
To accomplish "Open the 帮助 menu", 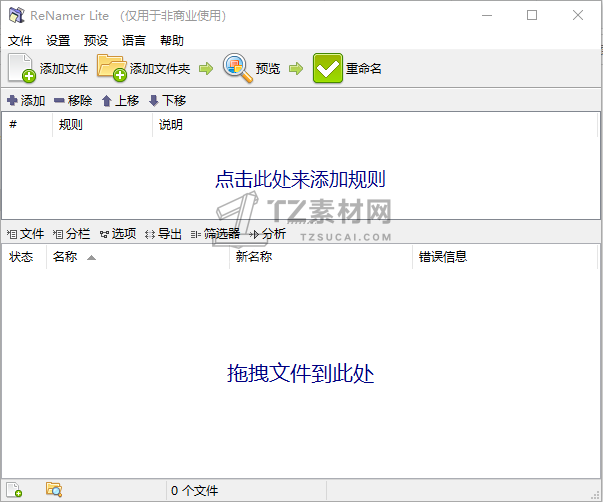I will (x=172, y=40).
